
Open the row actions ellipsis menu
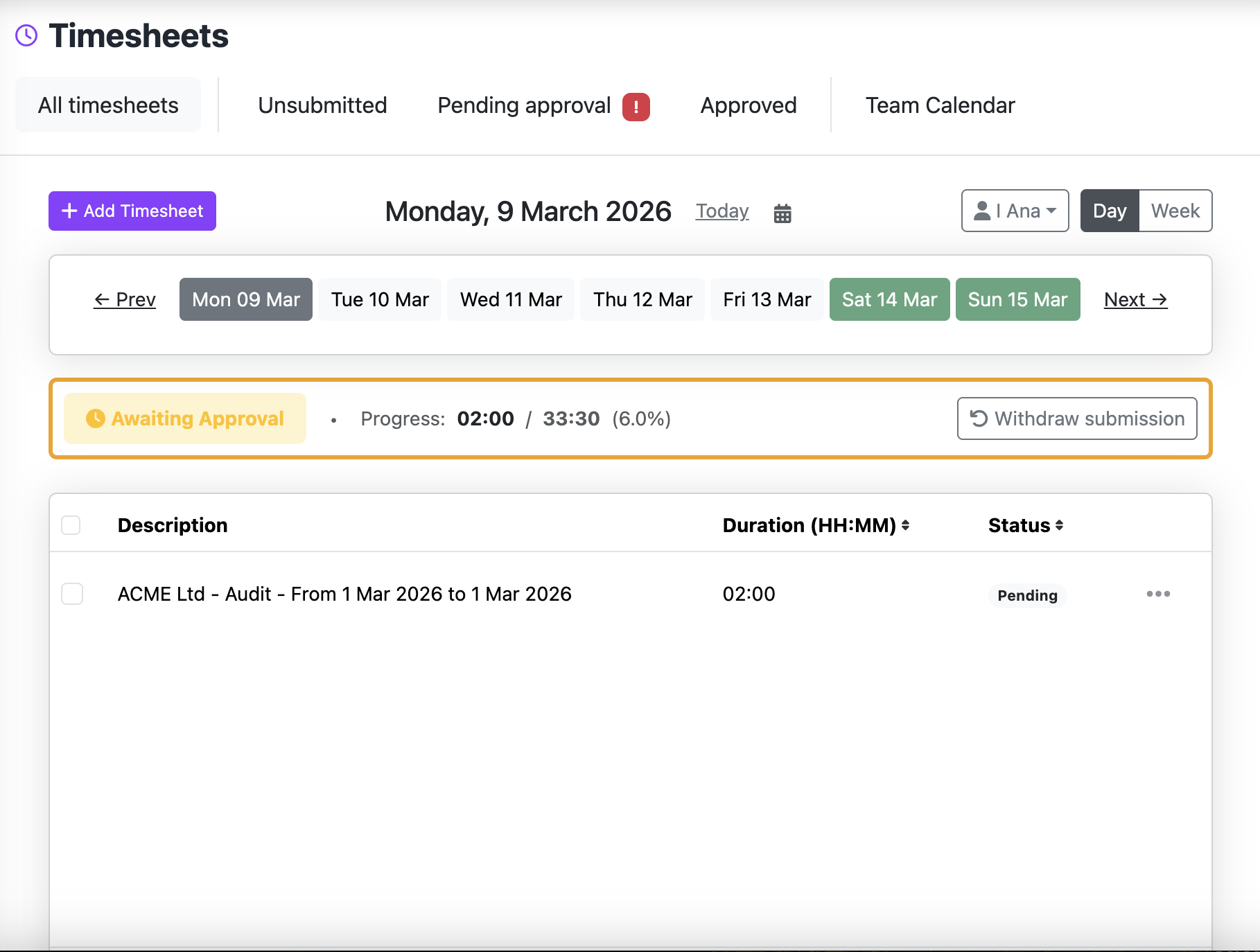coord(1158,594)
